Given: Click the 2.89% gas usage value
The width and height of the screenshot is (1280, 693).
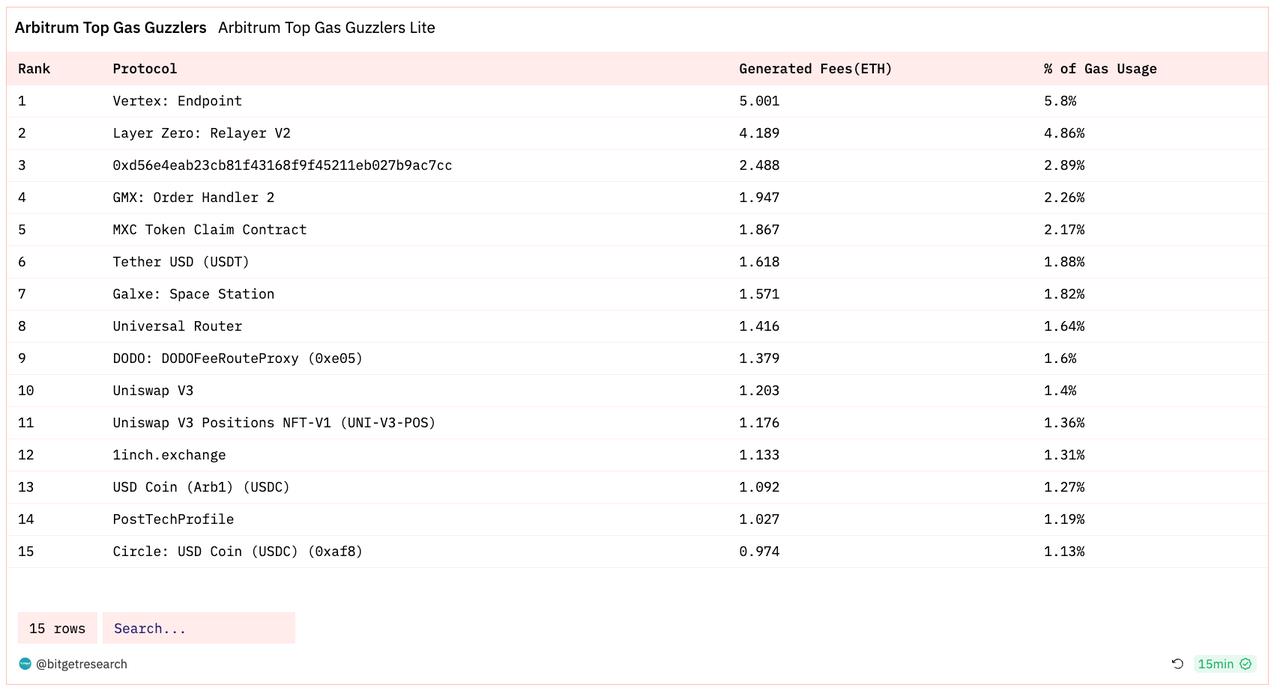Looking at the screenshot, I should point(1064,165).
